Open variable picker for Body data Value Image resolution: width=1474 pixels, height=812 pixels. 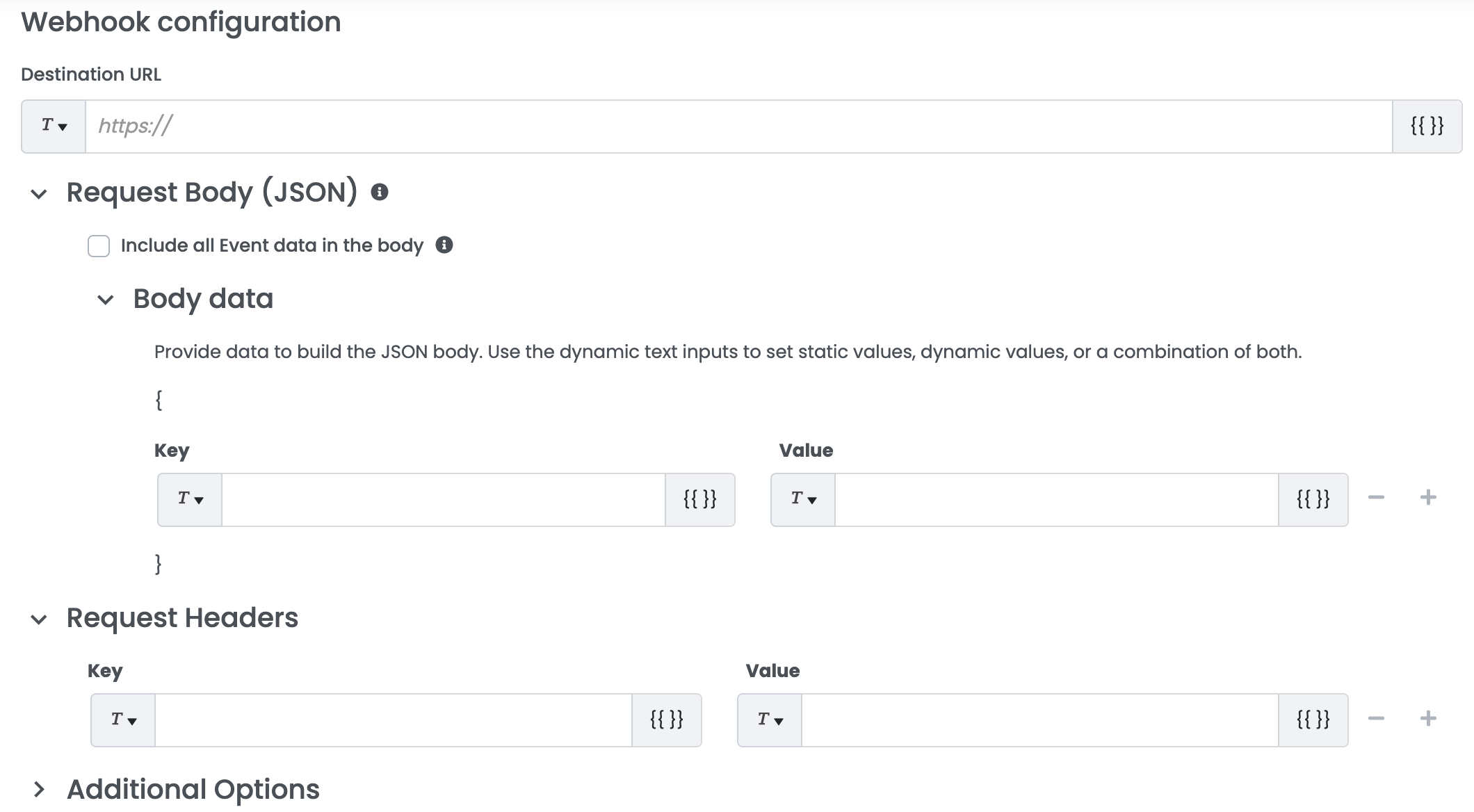pos(1313,499)
